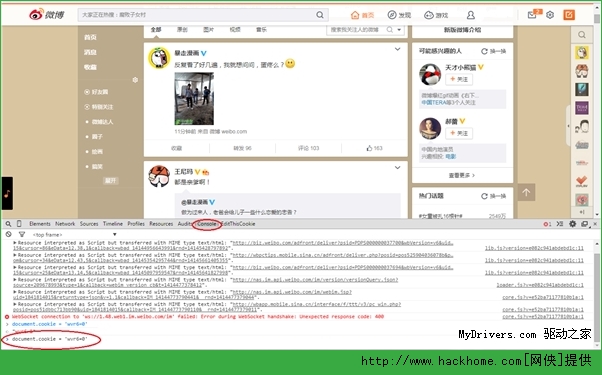602x375 pixels.
Task: Switch to DevTools Sources tab
Action: [89, 224]
